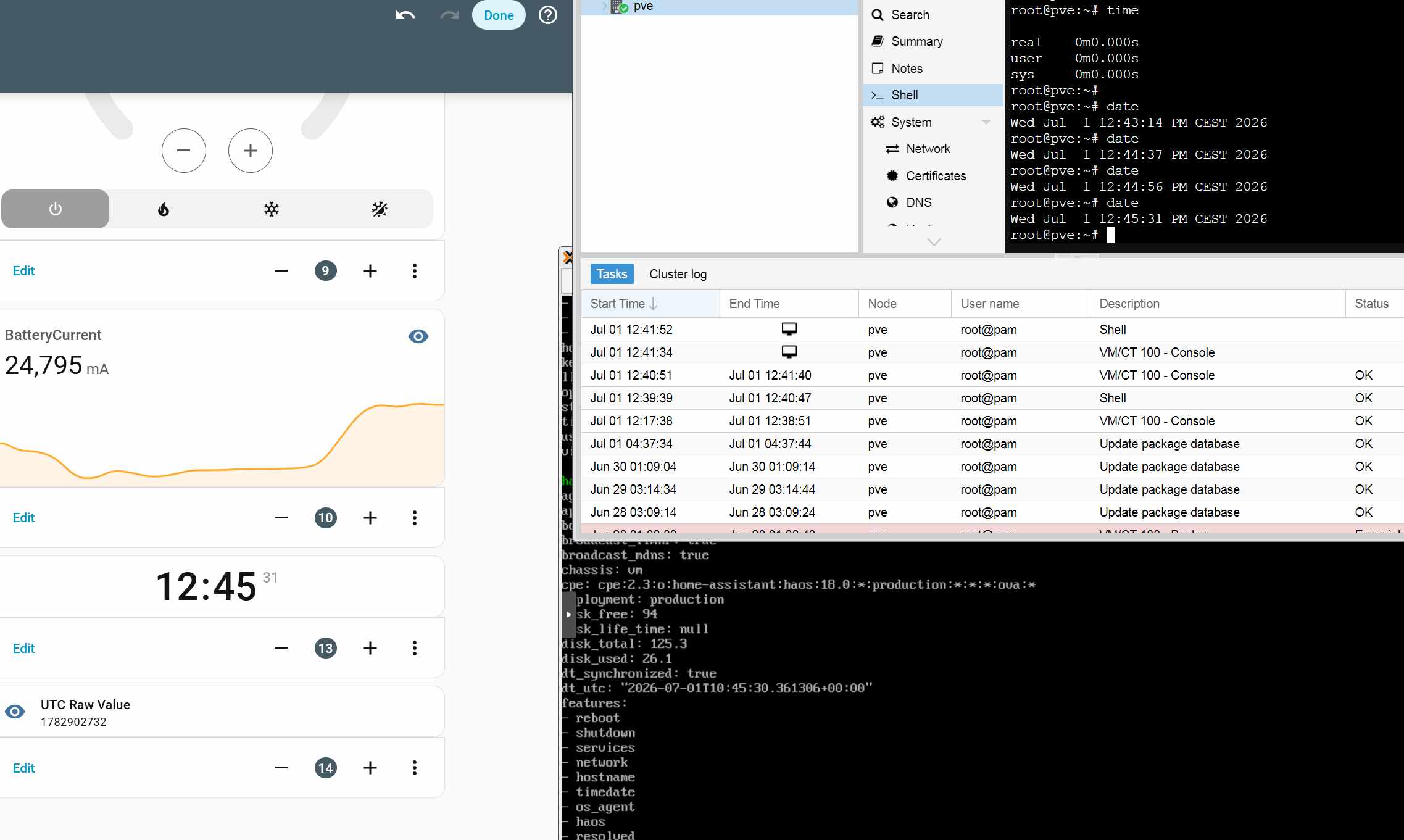Click Done to finish editing
Image resolution: width=1404 pixels, height=840 pixels.
499,15
